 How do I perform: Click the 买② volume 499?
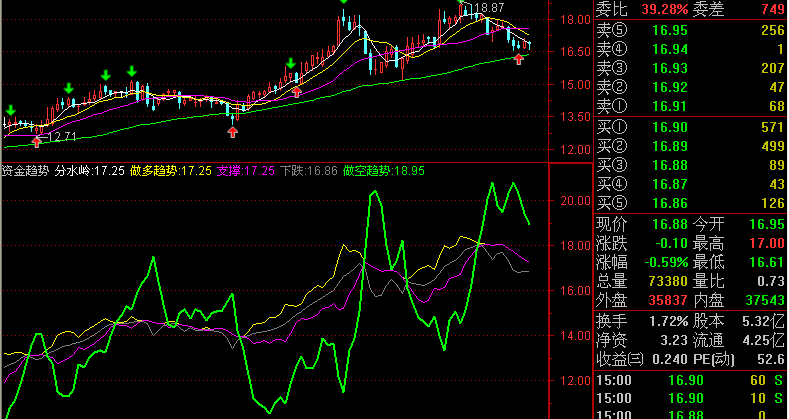[773, 146]
